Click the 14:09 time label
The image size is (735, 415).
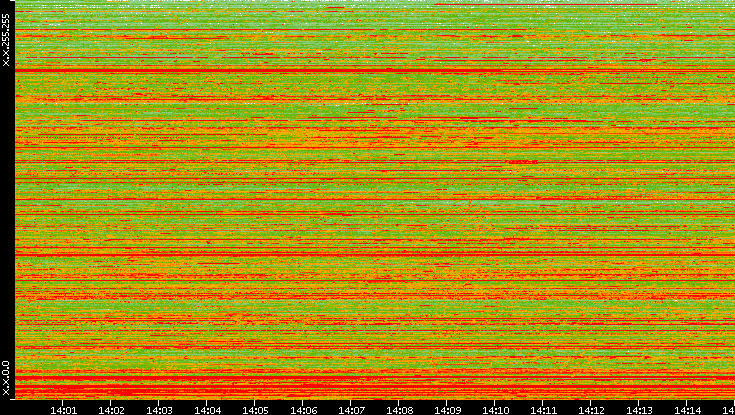click(x=447, y=410)
